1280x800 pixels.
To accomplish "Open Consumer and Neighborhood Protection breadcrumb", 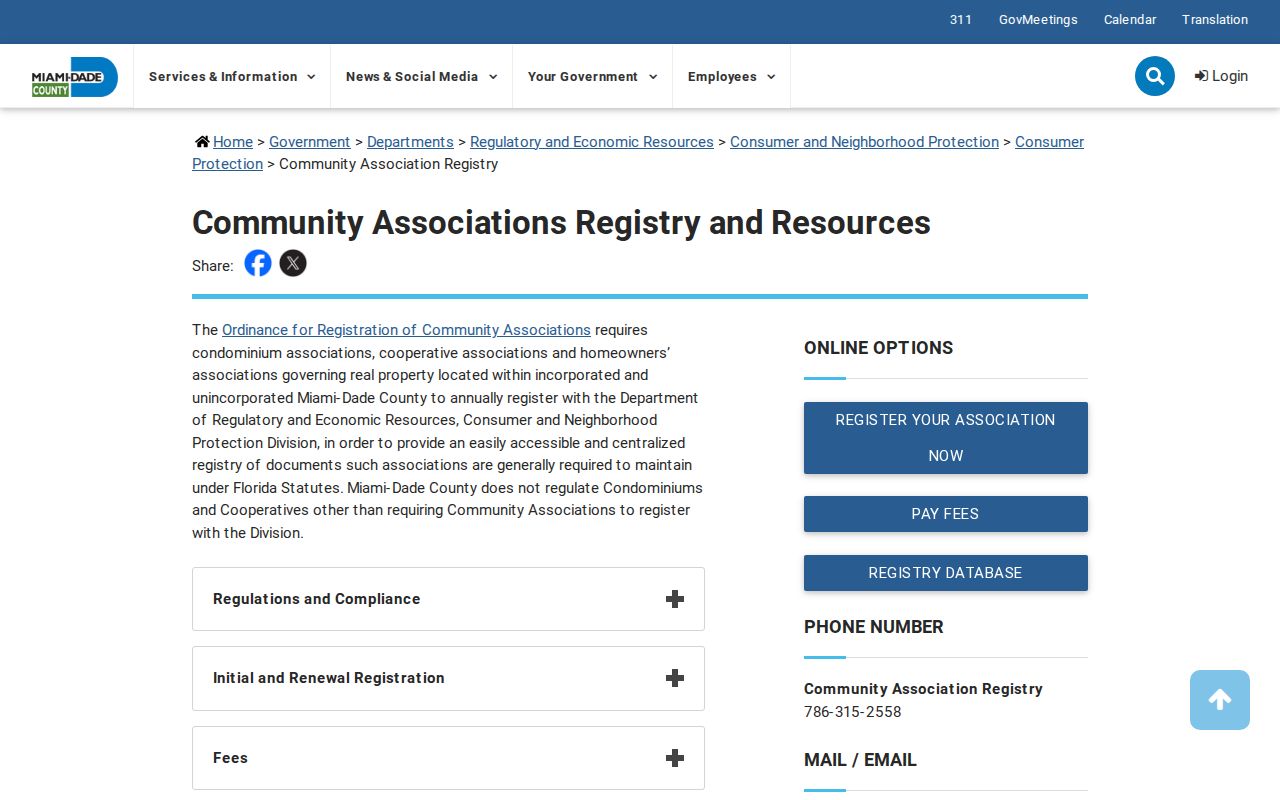I will [x=864, y=142].
